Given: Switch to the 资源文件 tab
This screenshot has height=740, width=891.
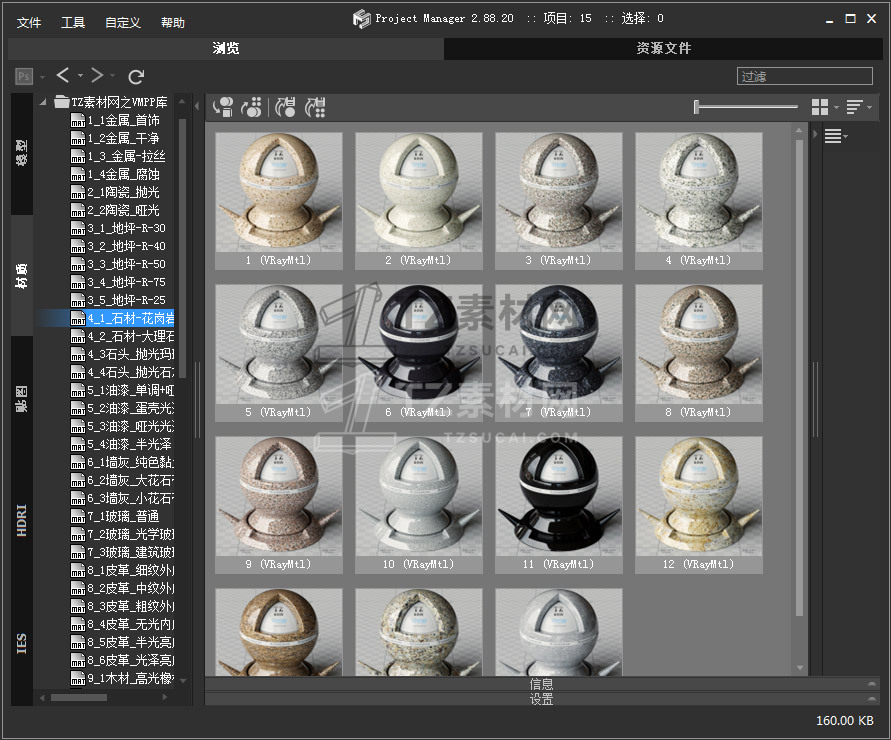Looking at the screenshot, I should click(663, 48).
